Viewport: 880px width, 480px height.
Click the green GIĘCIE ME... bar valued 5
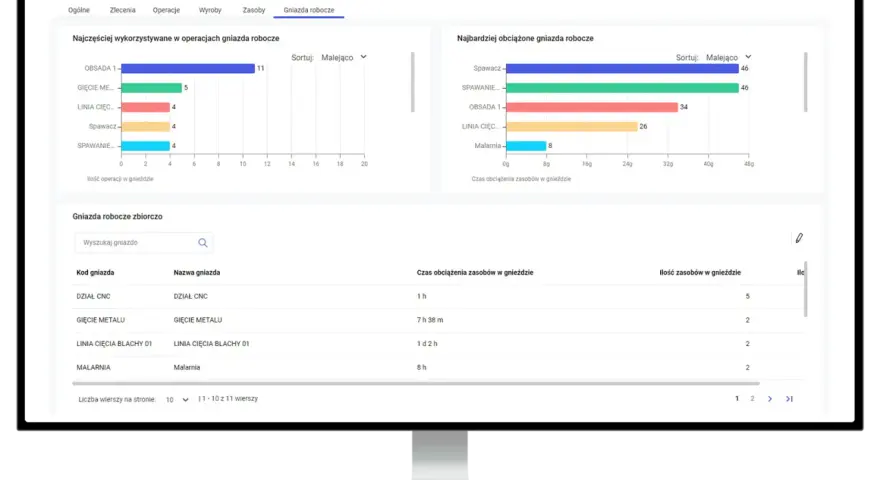click(x=152, y=88)
